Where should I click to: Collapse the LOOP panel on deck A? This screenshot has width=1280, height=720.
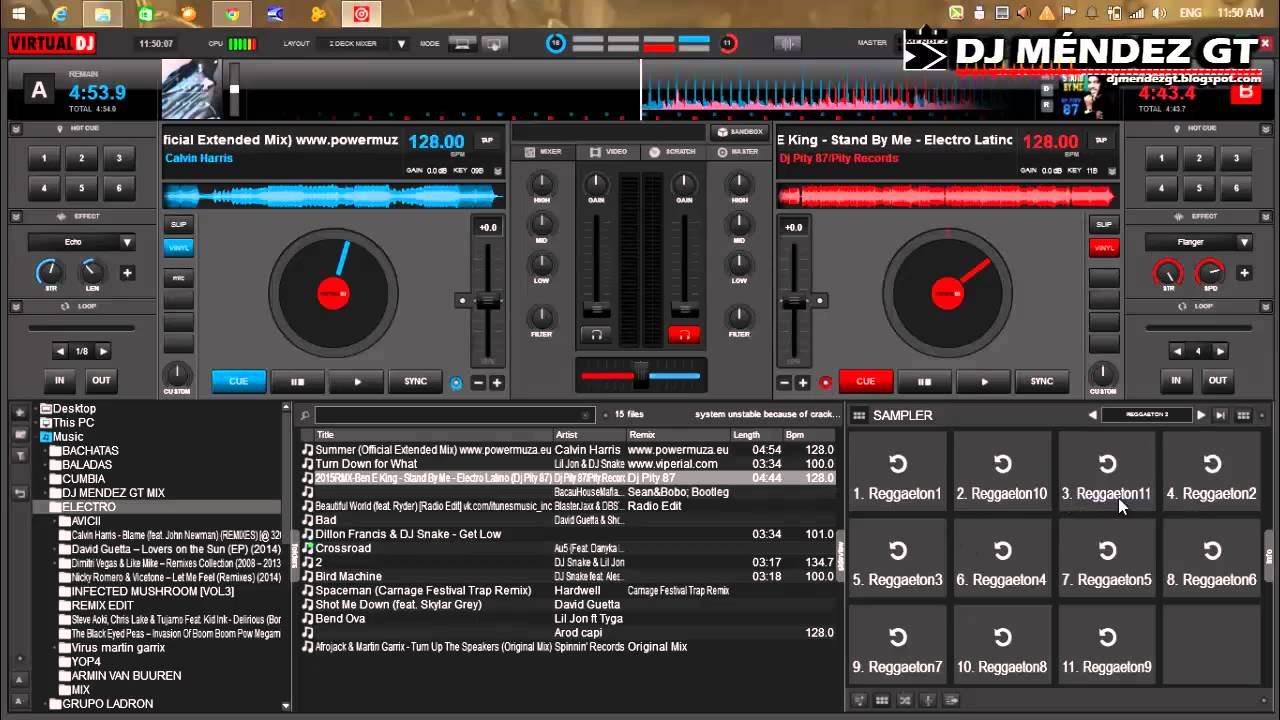coord(16,306)
